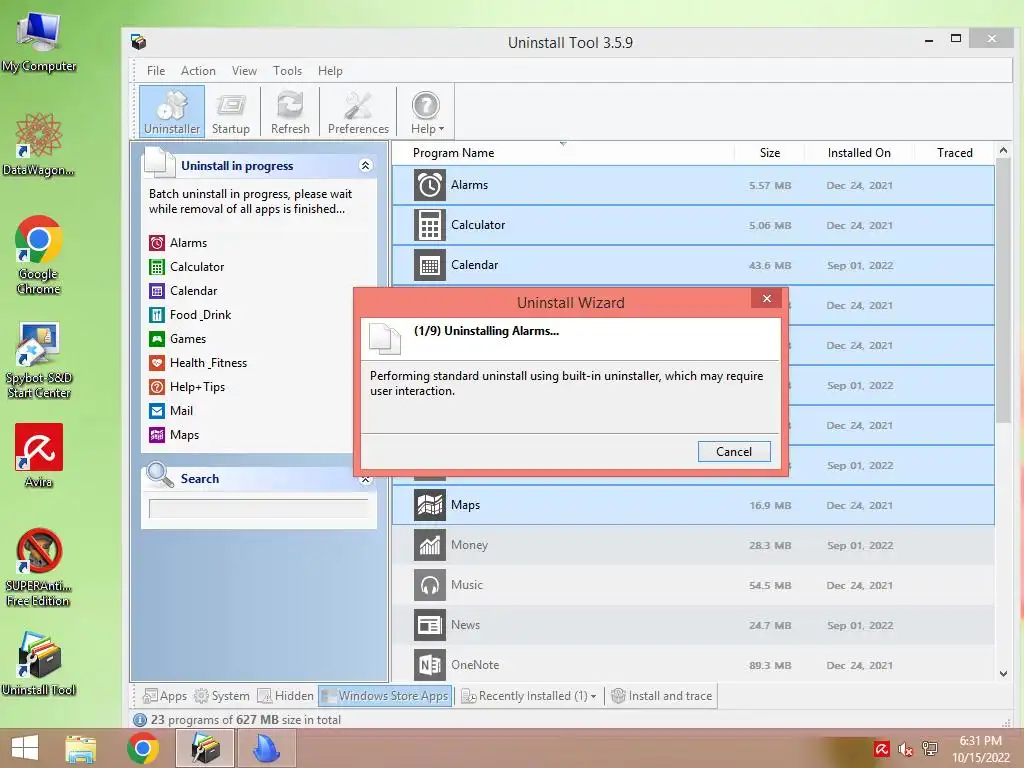
Task: Refresh the program list
Action: pos(290,111)
